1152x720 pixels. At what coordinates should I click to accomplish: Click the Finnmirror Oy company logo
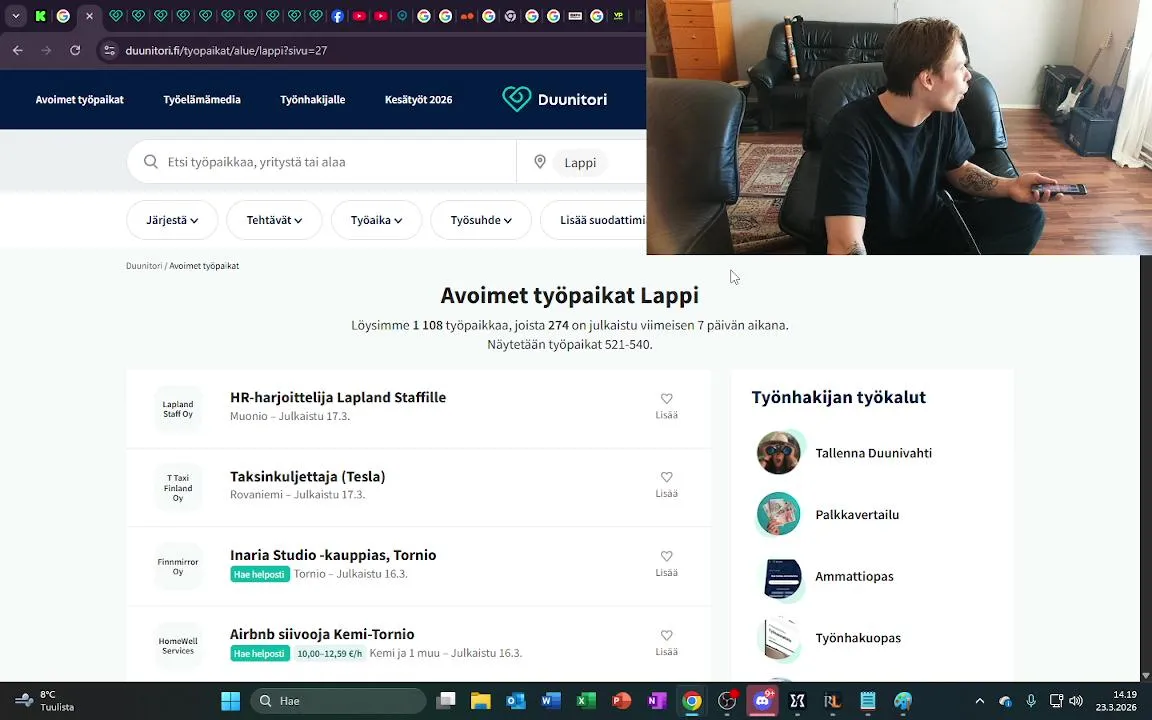(178, 566)
